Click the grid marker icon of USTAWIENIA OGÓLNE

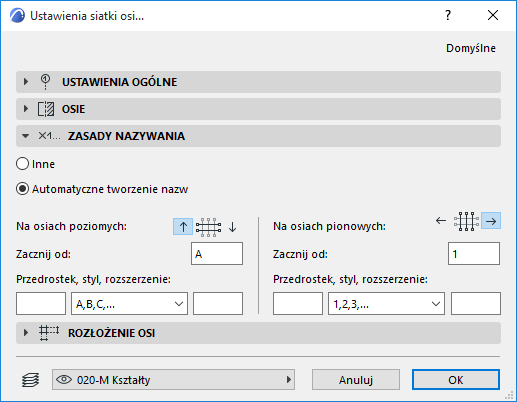pos(45,82)
